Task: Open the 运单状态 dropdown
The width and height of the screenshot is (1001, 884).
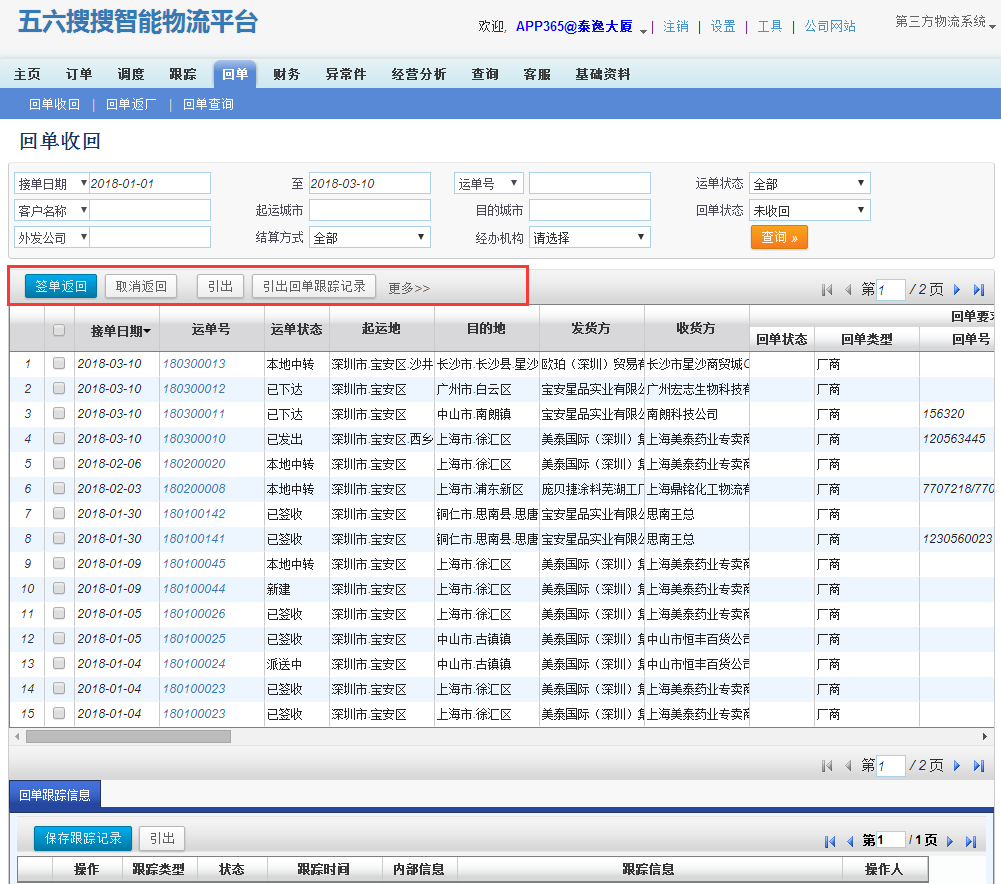Action: pyautogui.click(x=809, y=184)
